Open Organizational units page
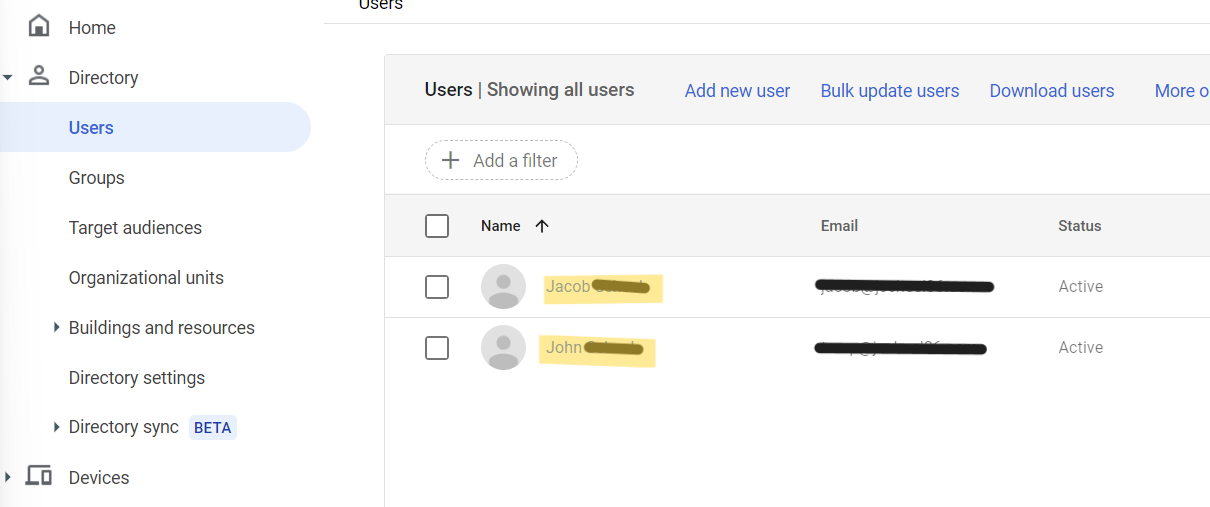Screen dimensions: 1210x507 point(146,278)
